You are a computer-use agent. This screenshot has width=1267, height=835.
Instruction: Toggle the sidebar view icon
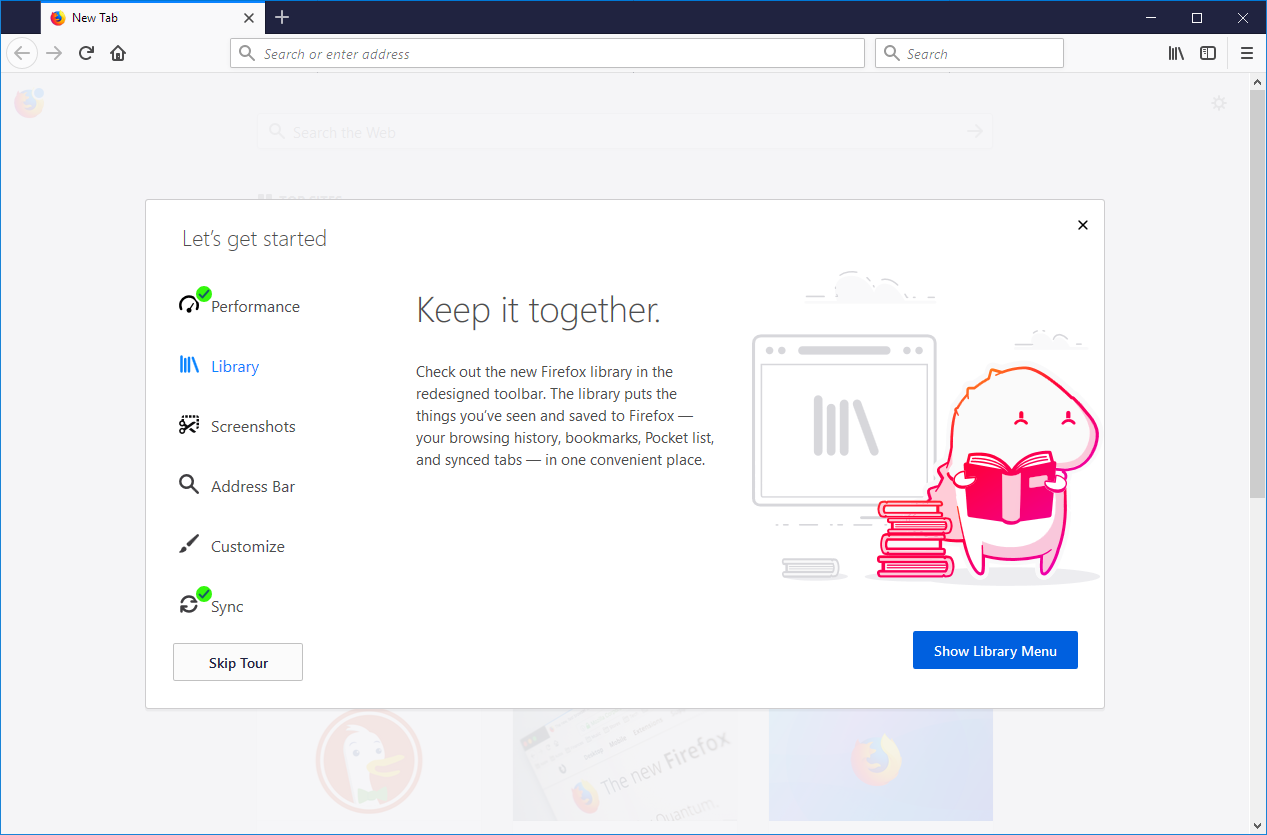[1208, 54]
